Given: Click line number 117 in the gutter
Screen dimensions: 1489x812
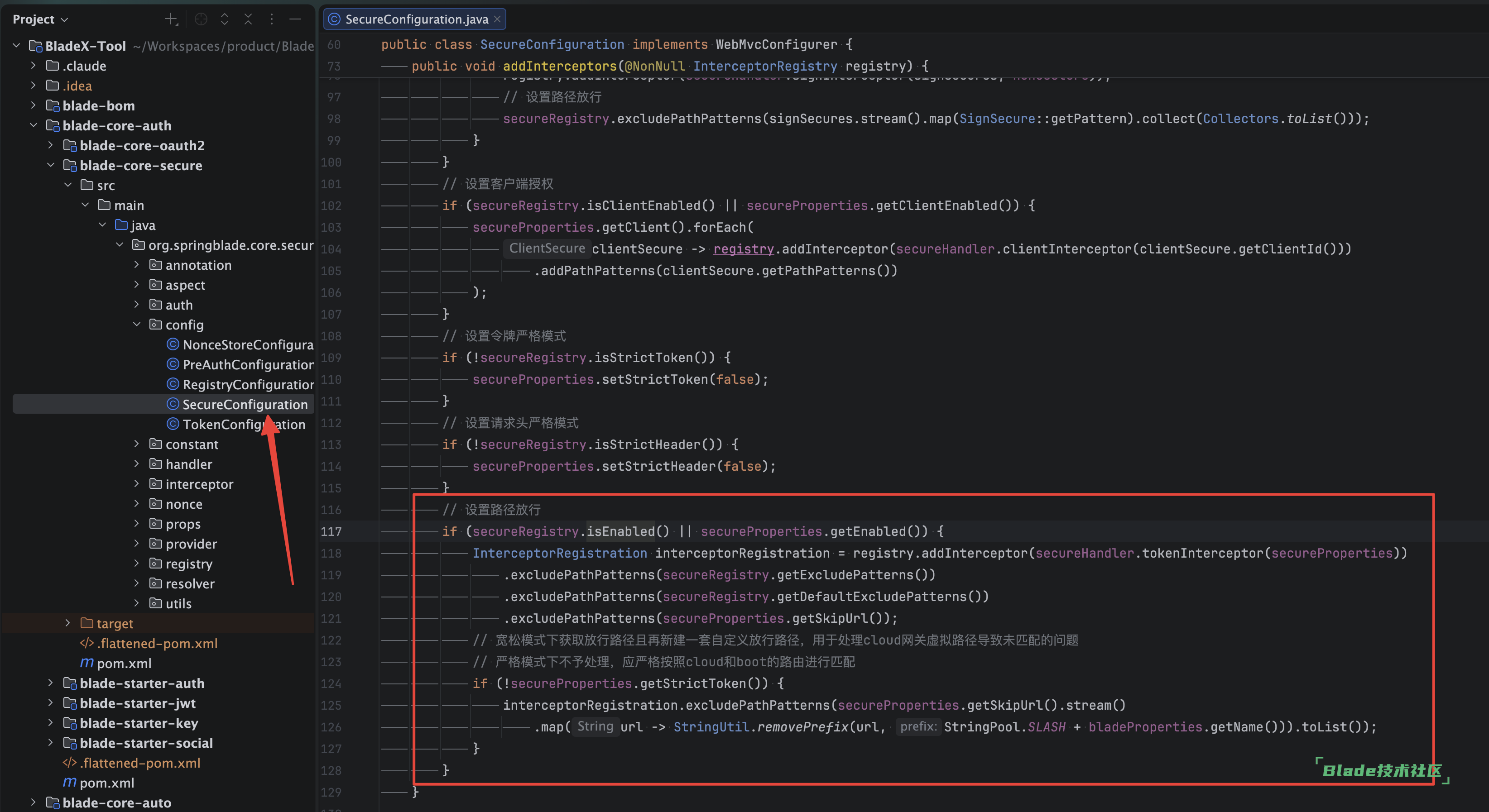Looking at the screenshot, I should pos(331,531).
